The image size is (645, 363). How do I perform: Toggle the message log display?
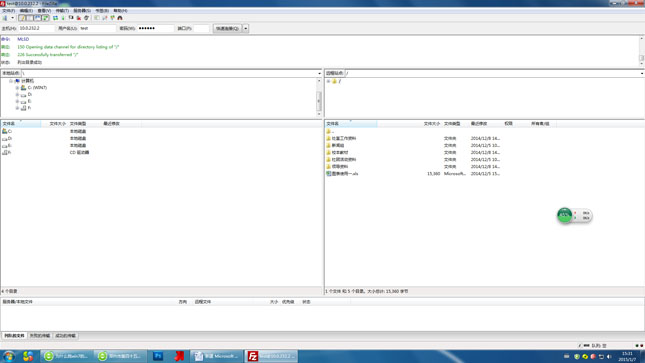[x=22, y=18]
